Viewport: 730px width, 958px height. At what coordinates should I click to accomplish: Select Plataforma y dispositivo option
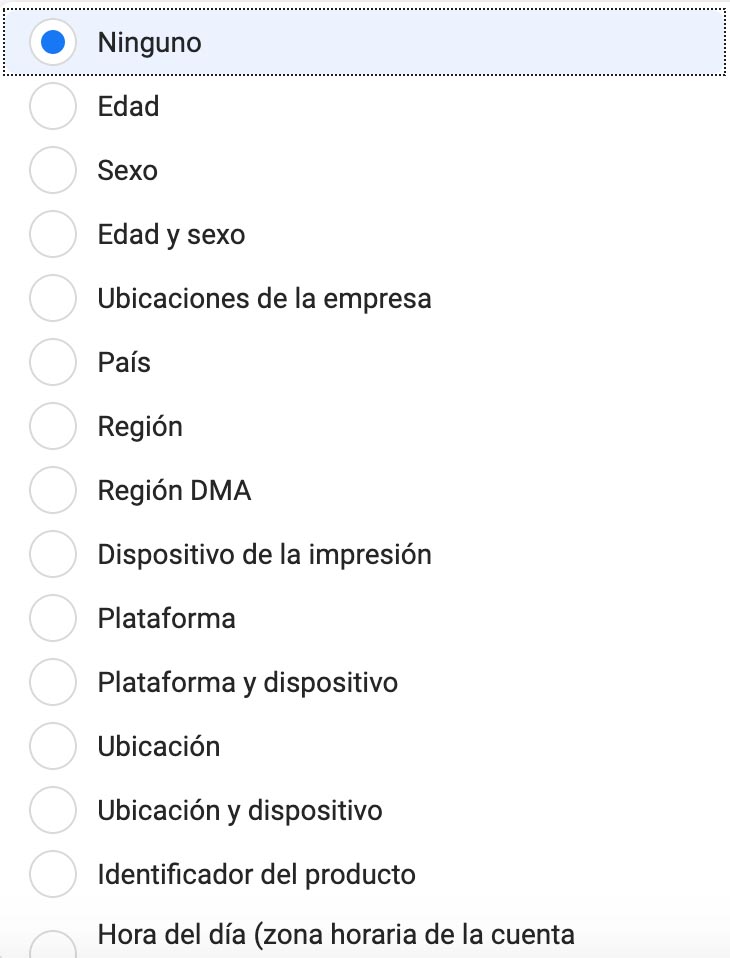52,682
